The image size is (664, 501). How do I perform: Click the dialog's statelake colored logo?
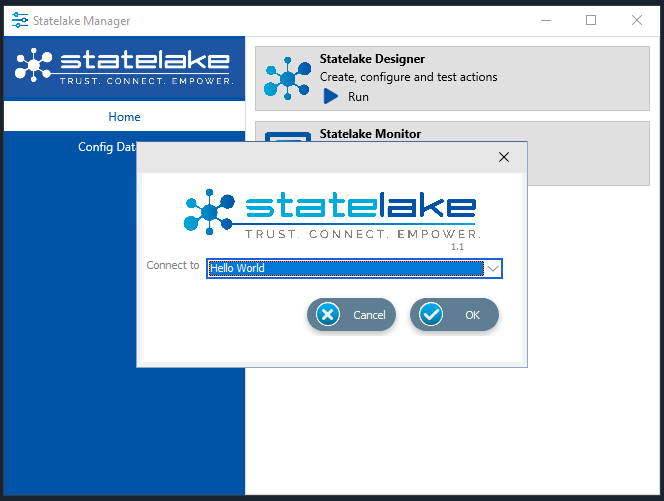click(332, 215)
